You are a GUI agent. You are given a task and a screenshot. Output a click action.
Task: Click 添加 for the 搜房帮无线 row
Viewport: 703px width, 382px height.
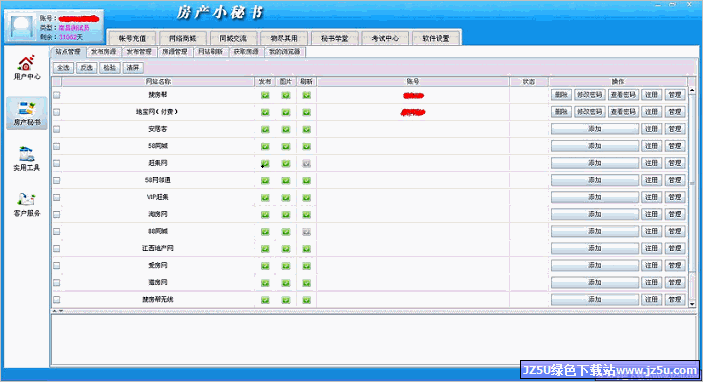click(595, 300)
